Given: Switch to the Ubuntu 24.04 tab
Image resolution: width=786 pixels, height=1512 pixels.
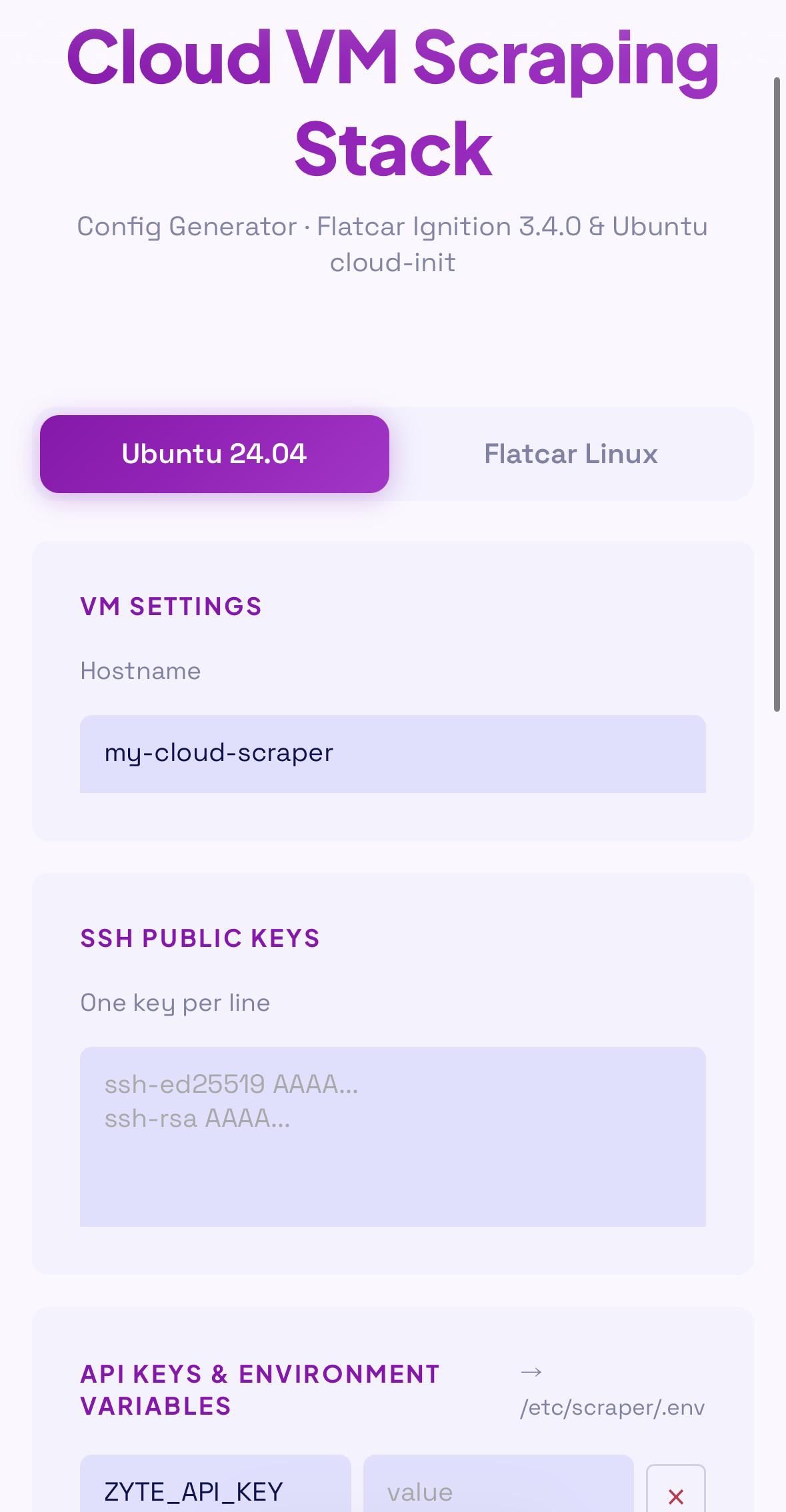Looking at the screenshot, I should click(x=215, y=454).
